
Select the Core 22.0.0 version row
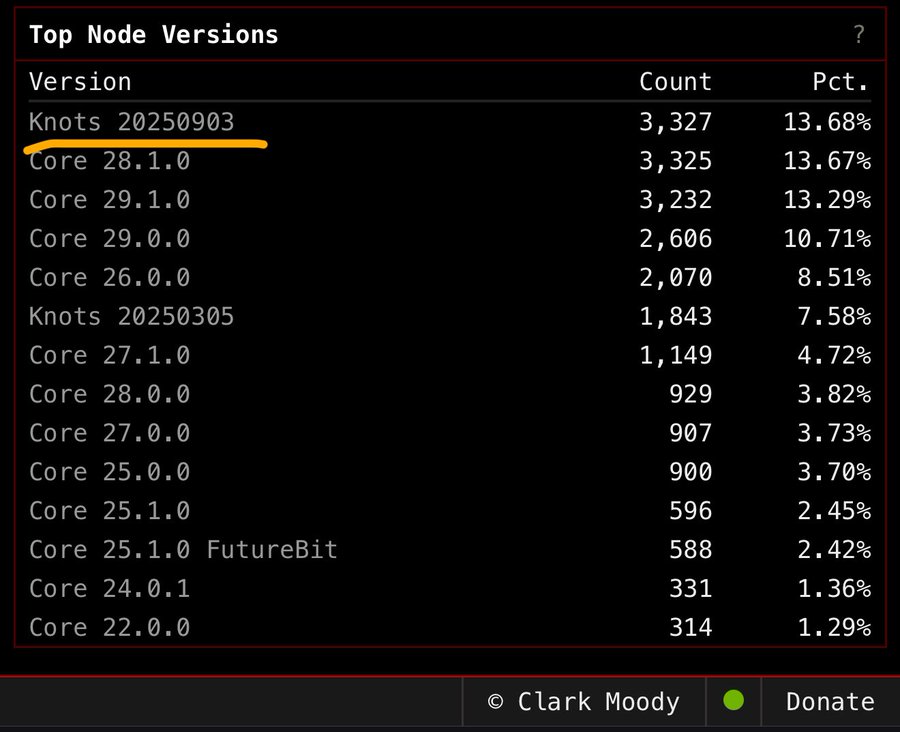click(x=109, y=628)
